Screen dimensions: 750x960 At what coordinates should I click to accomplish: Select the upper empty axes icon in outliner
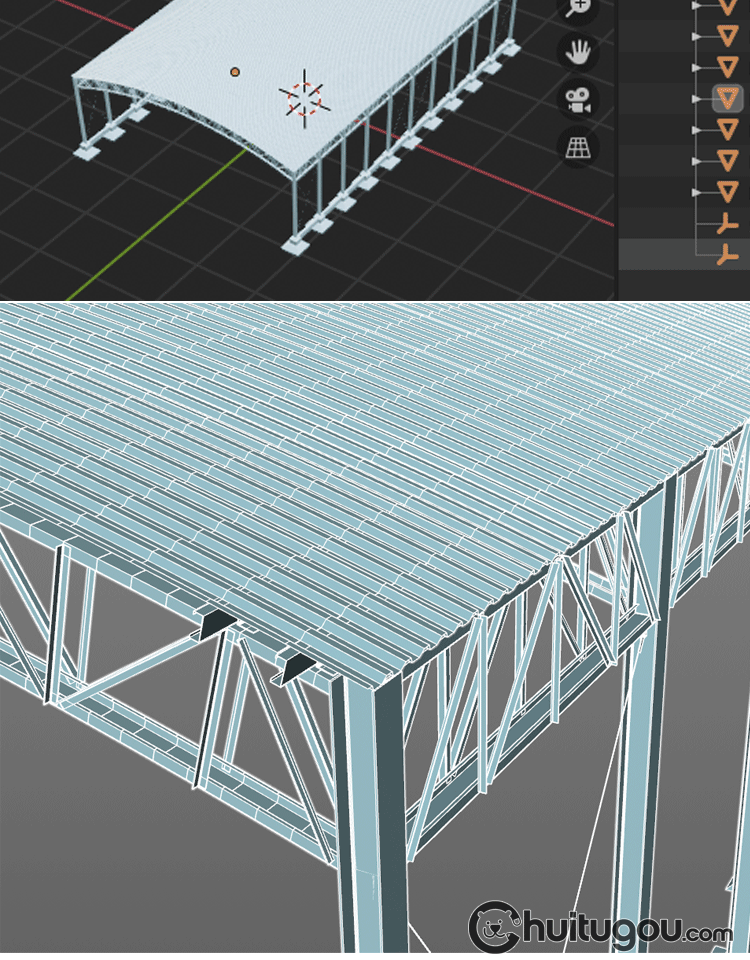(727, 223)
